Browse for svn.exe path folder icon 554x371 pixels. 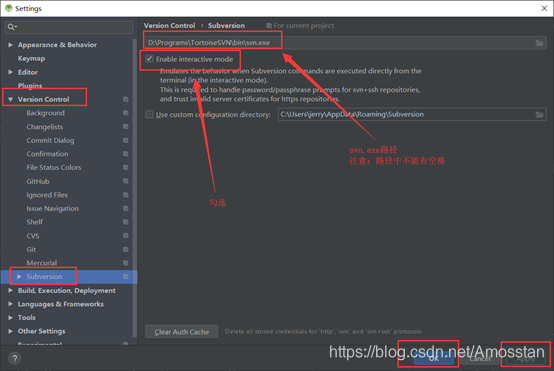click(x=539, y=43)
